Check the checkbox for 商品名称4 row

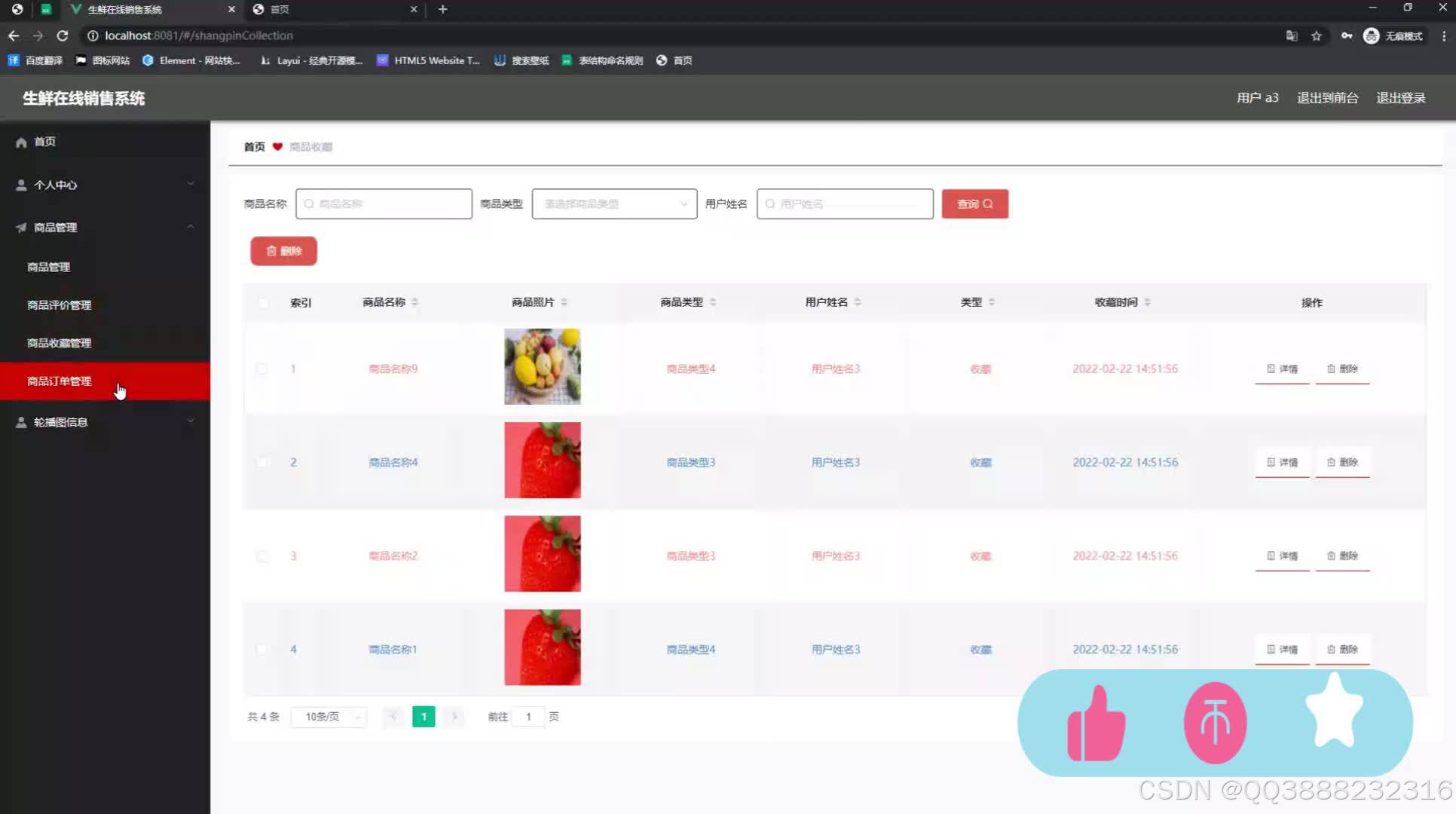click(x=262, y=462)
